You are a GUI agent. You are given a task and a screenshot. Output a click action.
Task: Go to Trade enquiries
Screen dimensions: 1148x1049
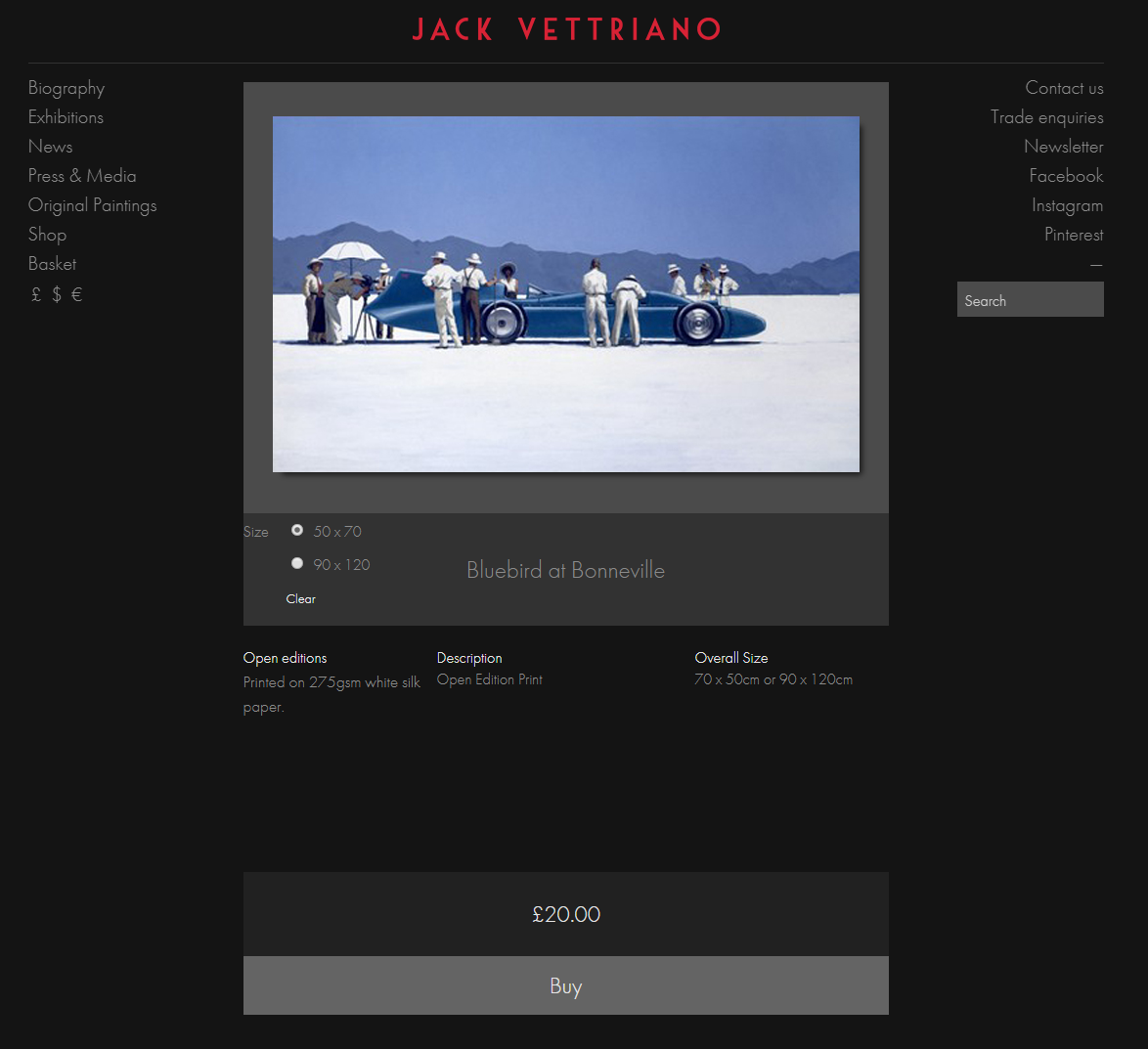[x=1046, y=117]
